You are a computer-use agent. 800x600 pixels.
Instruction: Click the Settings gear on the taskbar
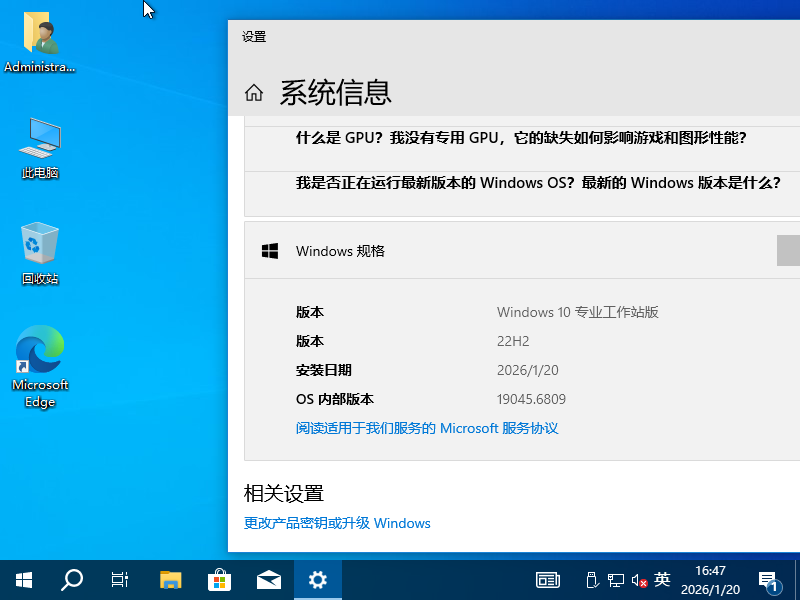[318, 579]
